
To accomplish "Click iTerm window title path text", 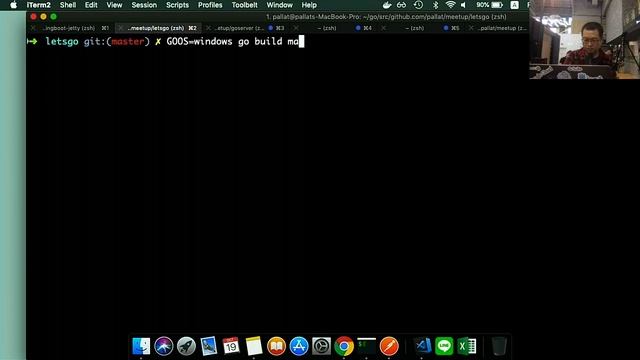I will [386, 17].
